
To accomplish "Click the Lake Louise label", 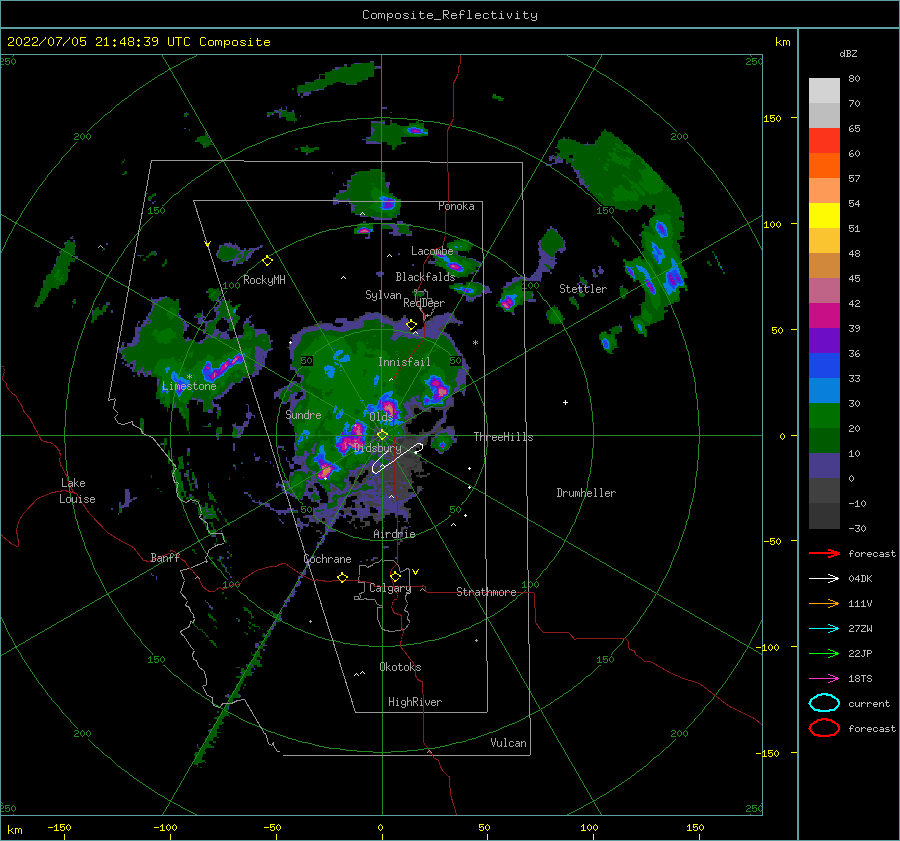I will click(x=77, y=491).
